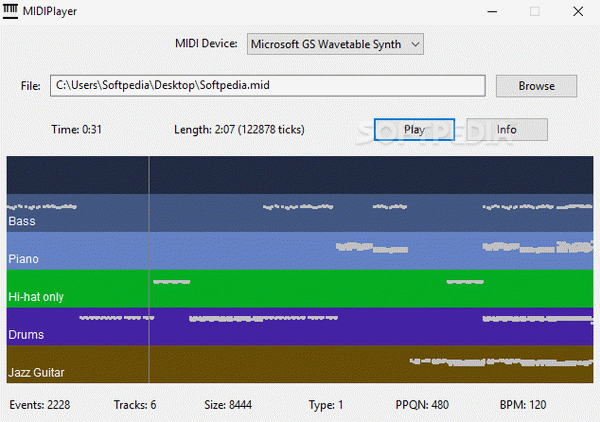
Task: Click the BPM: 120 status entry
Action: 523,405
